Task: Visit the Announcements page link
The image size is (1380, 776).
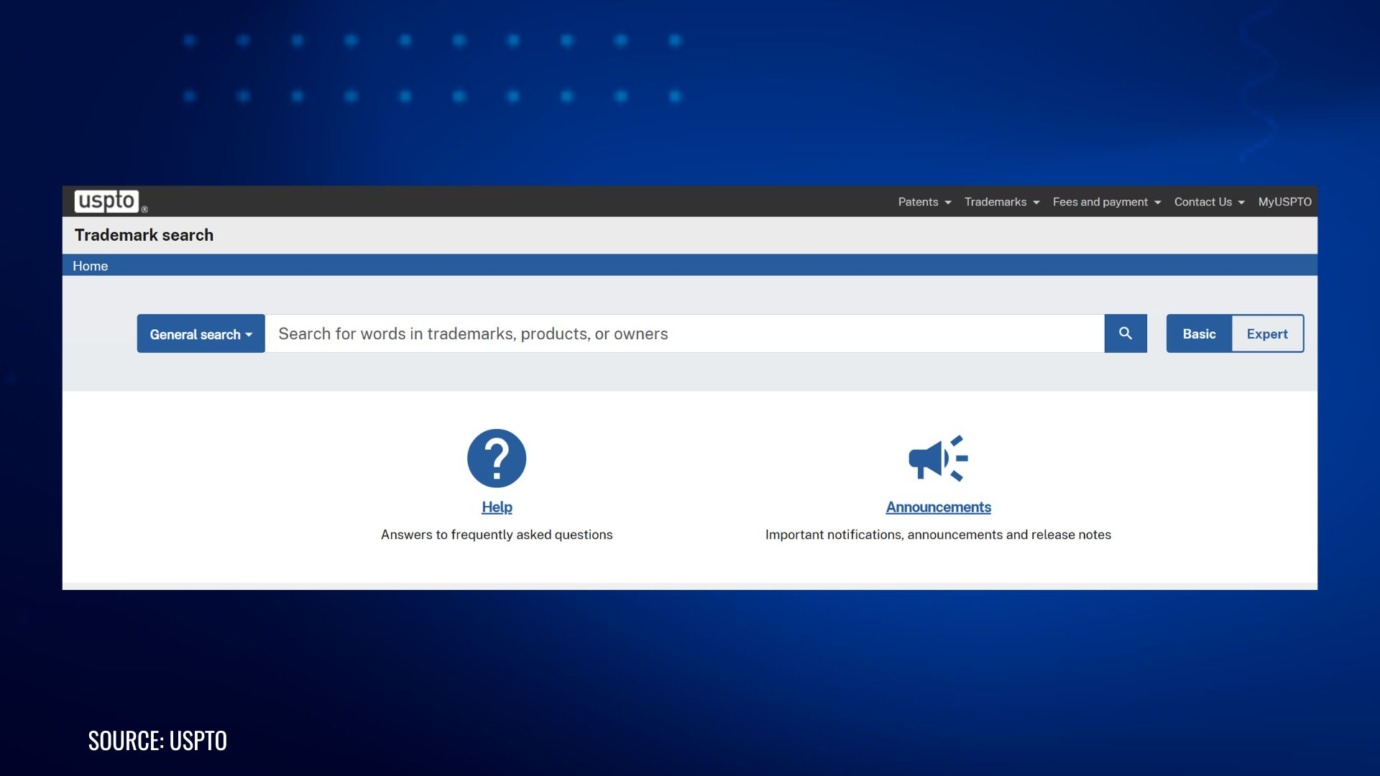Action: [x=937, y=506]
